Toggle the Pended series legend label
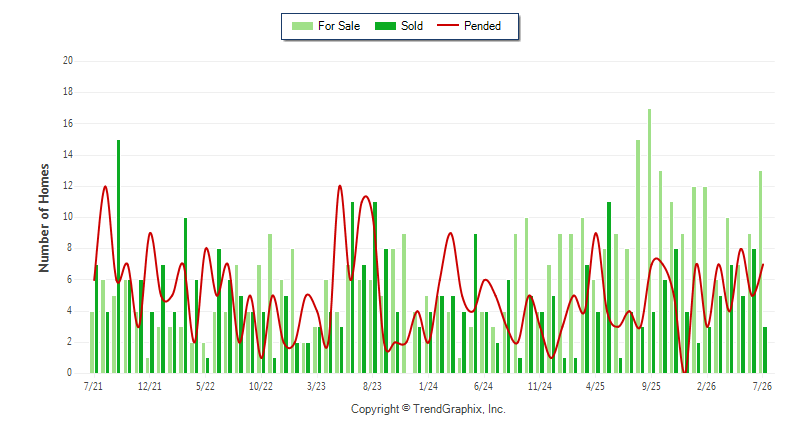This screenshot has width=800, height=434. (x=482, y=26)
